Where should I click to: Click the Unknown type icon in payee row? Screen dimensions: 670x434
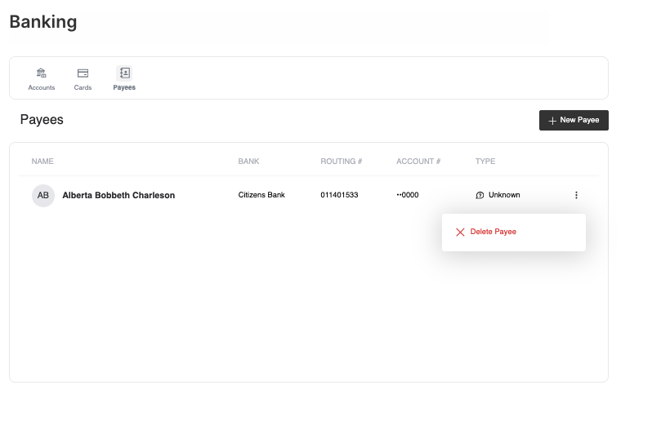(480, 195)
